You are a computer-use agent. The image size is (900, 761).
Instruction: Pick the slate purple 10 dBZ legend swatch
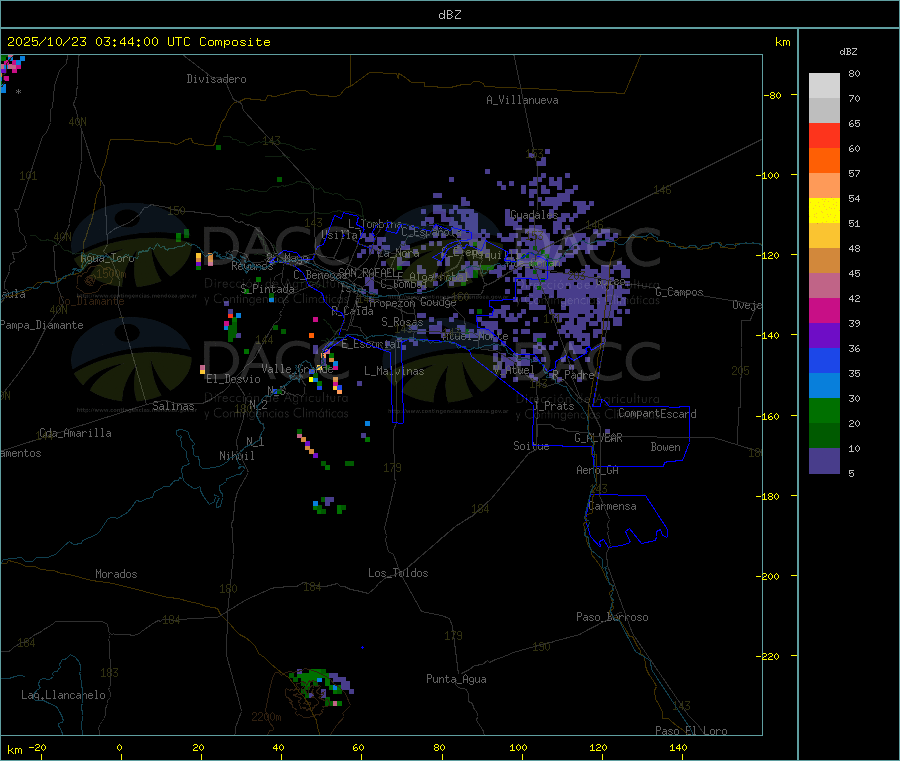[824, 461]
